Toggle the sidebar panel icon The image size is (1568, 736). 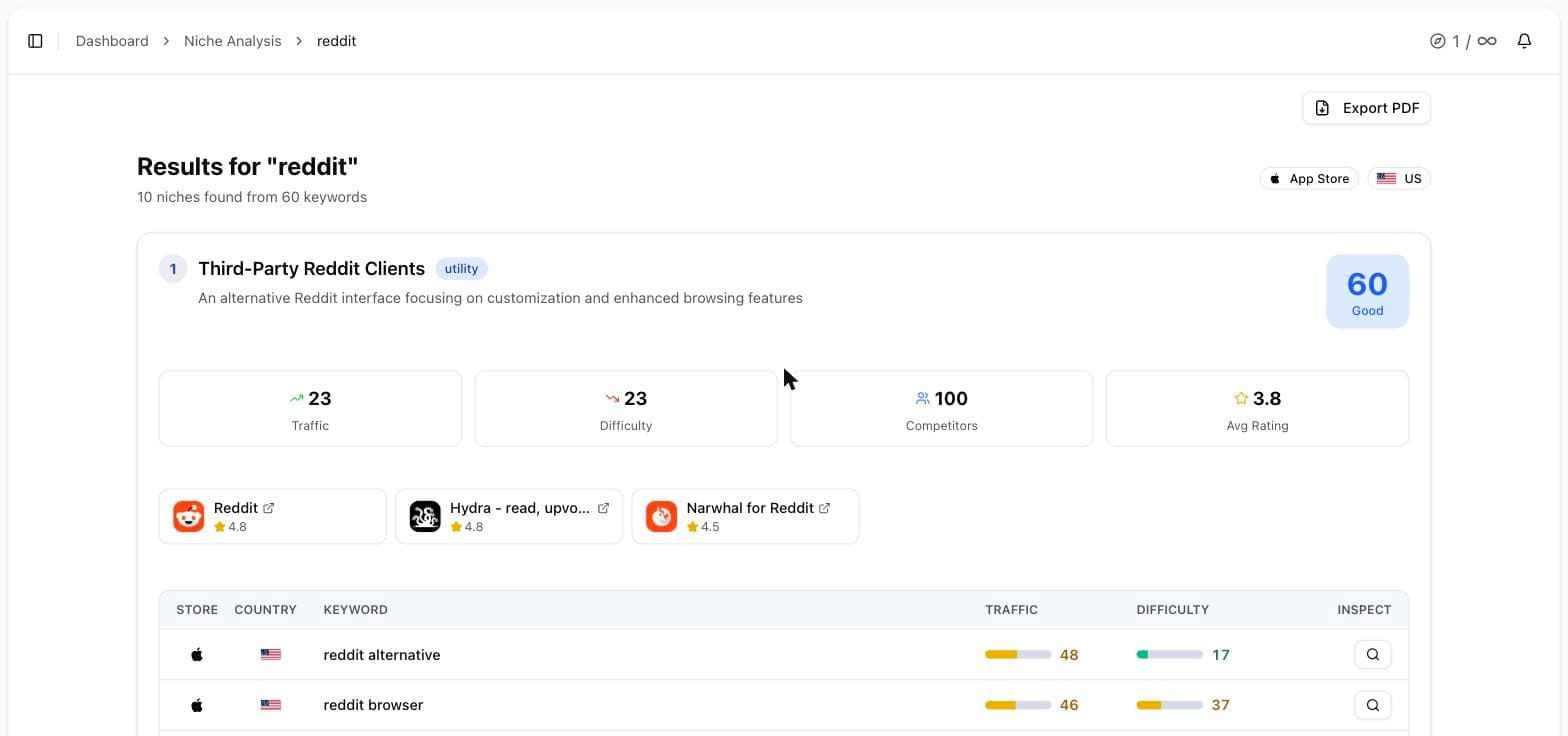tap(35, 41)
